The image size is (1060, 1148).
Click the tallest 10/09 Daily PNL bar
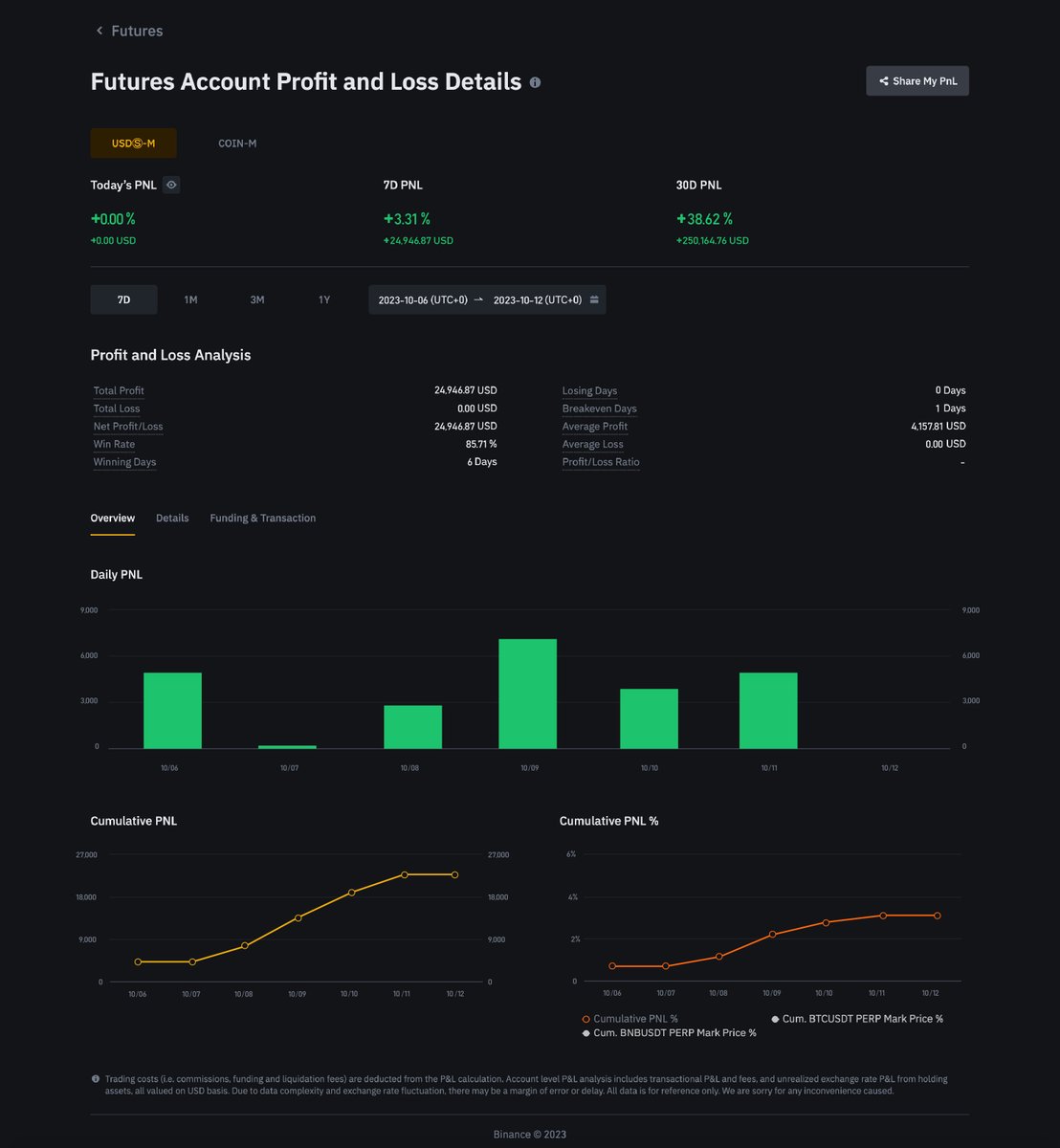pos(527,694)
